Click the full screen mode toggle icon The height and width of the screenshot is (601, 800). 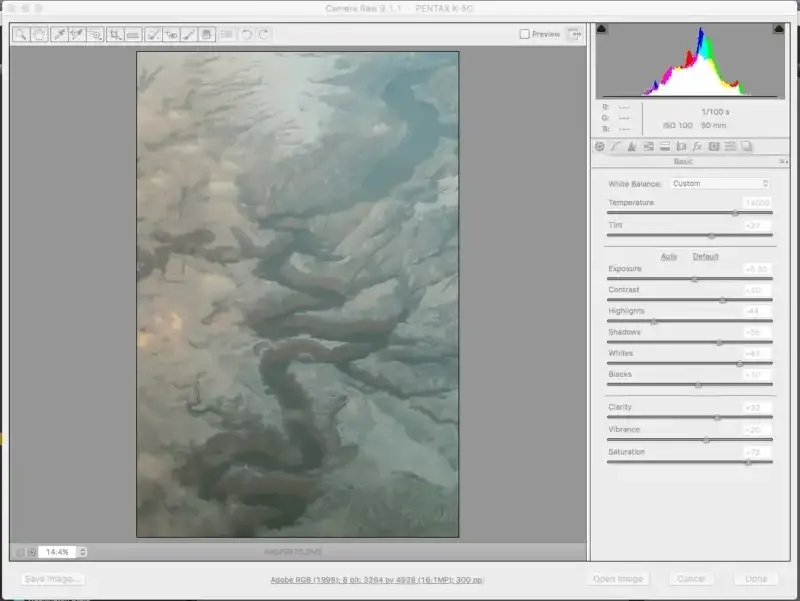pyautogui.click(x=574, y=34)
